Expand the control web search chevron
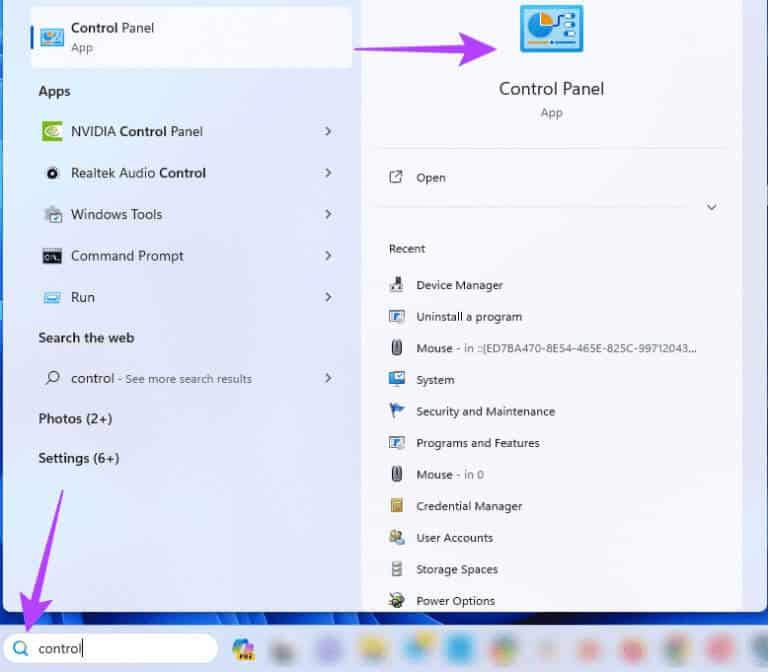 point(328,378)
